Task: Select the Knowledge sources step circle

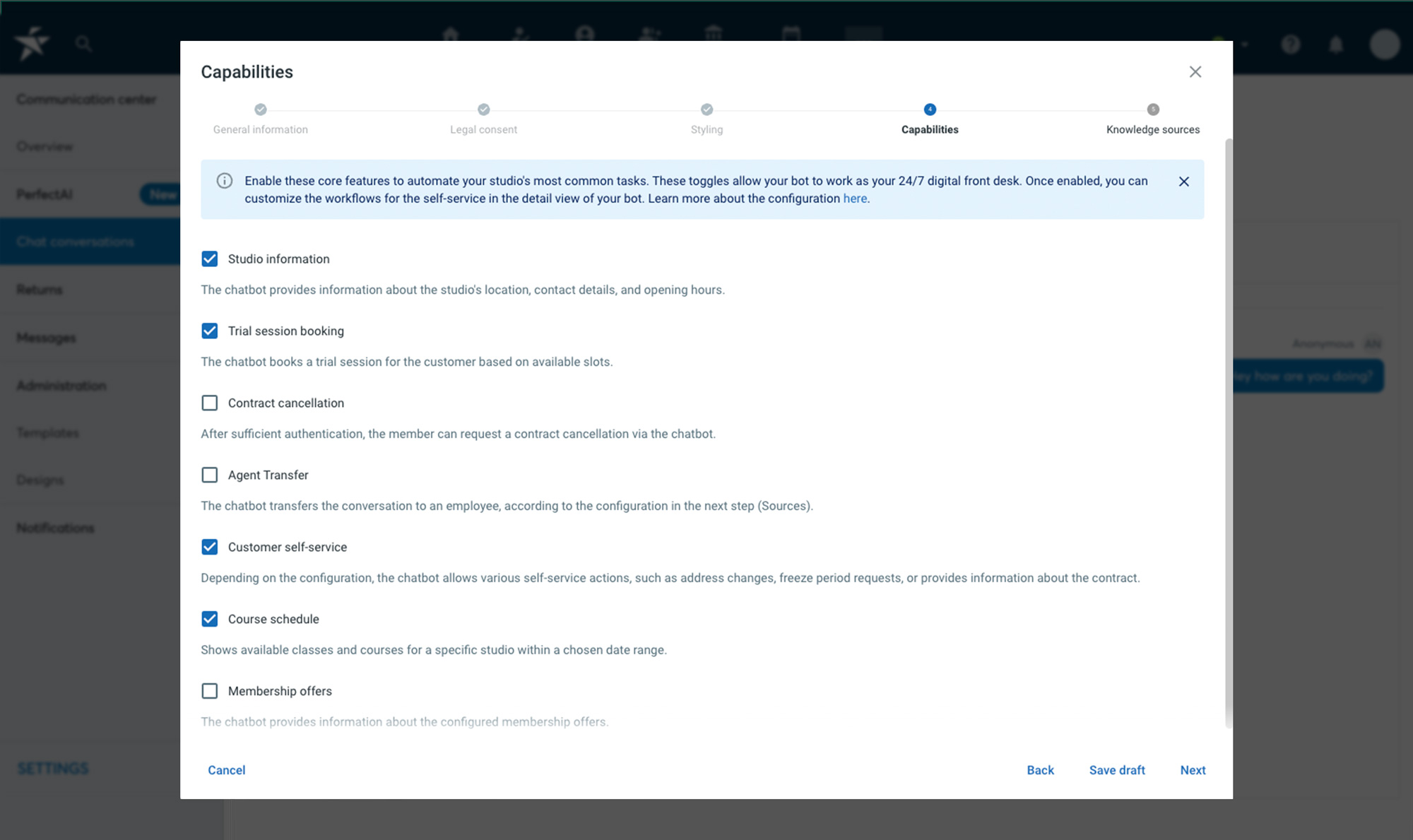Action: click(1153, 110)
